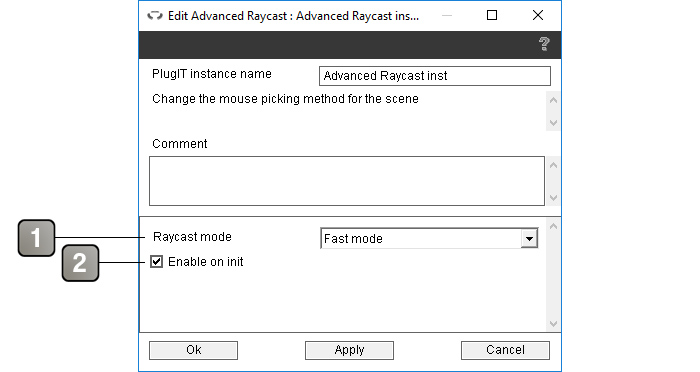
Task: Click the numbered callout badge 1
Action: (37, 238)
